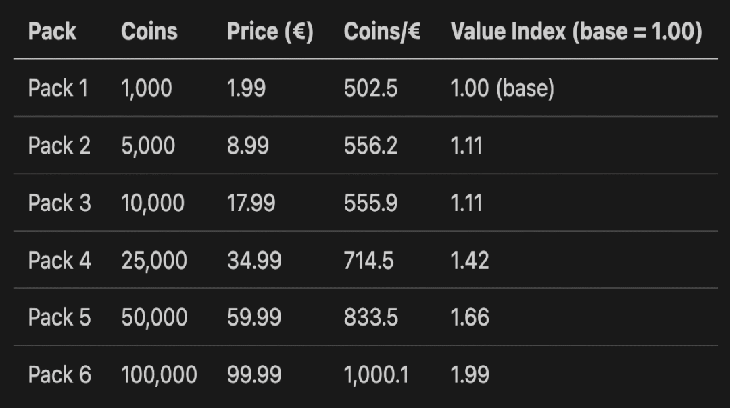Select the 833.5 coins per euro cell
Viewport: 730px width, 408px height.
tap(370, 318)
